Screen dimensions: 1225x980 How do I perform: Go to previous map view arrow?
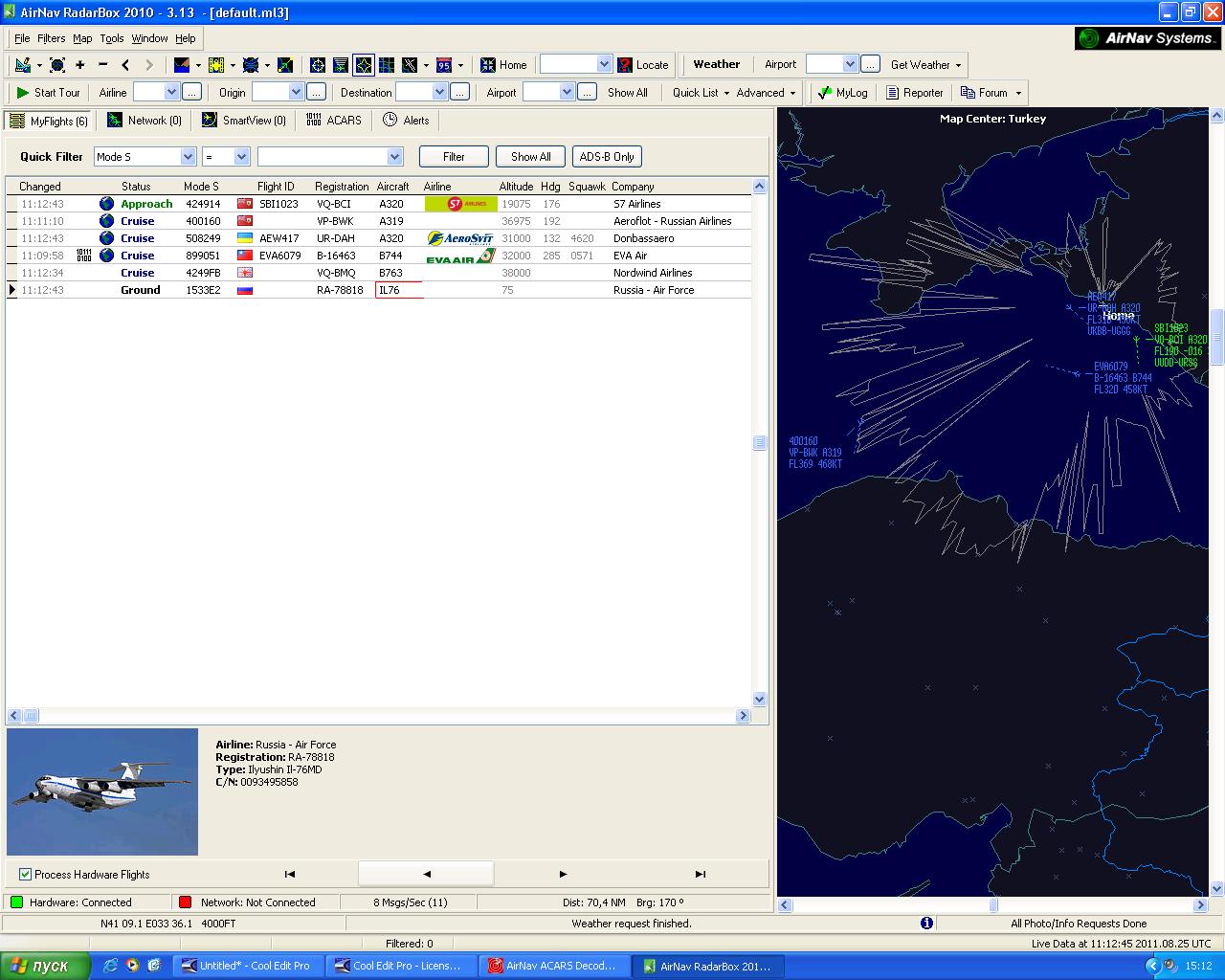126,65
